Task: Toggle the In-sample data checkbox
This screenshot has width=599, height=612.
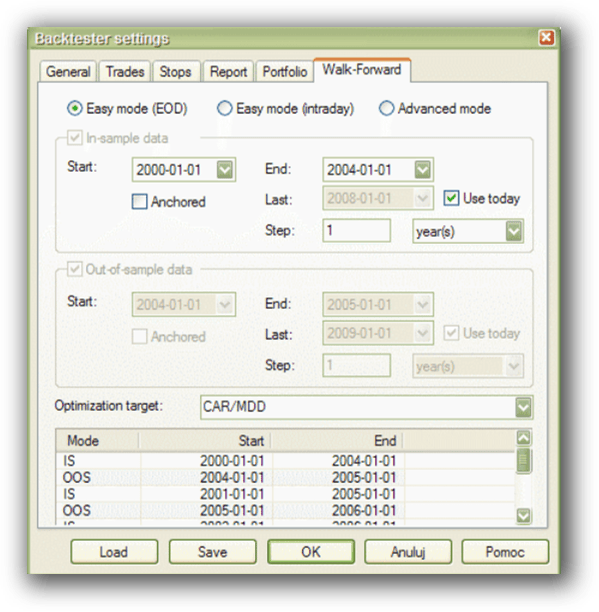Action: pyautogui.click(x=74, y=138)
